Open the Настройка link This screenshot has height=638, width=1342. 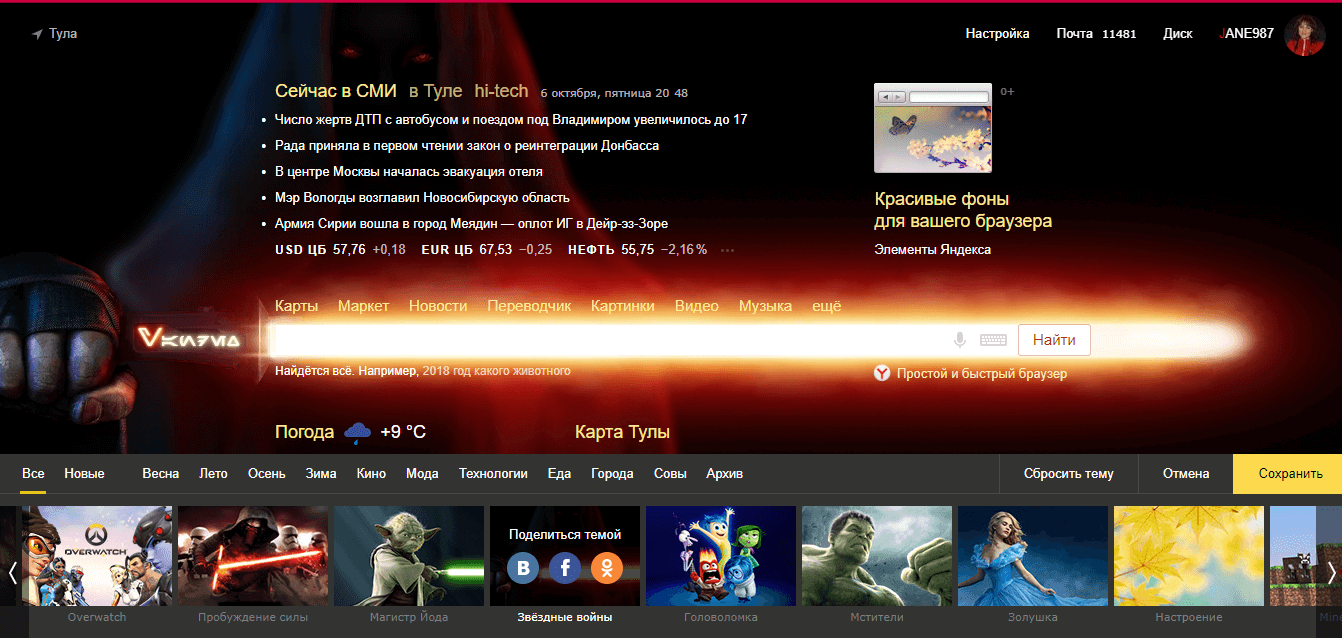(x=997, y=34)
